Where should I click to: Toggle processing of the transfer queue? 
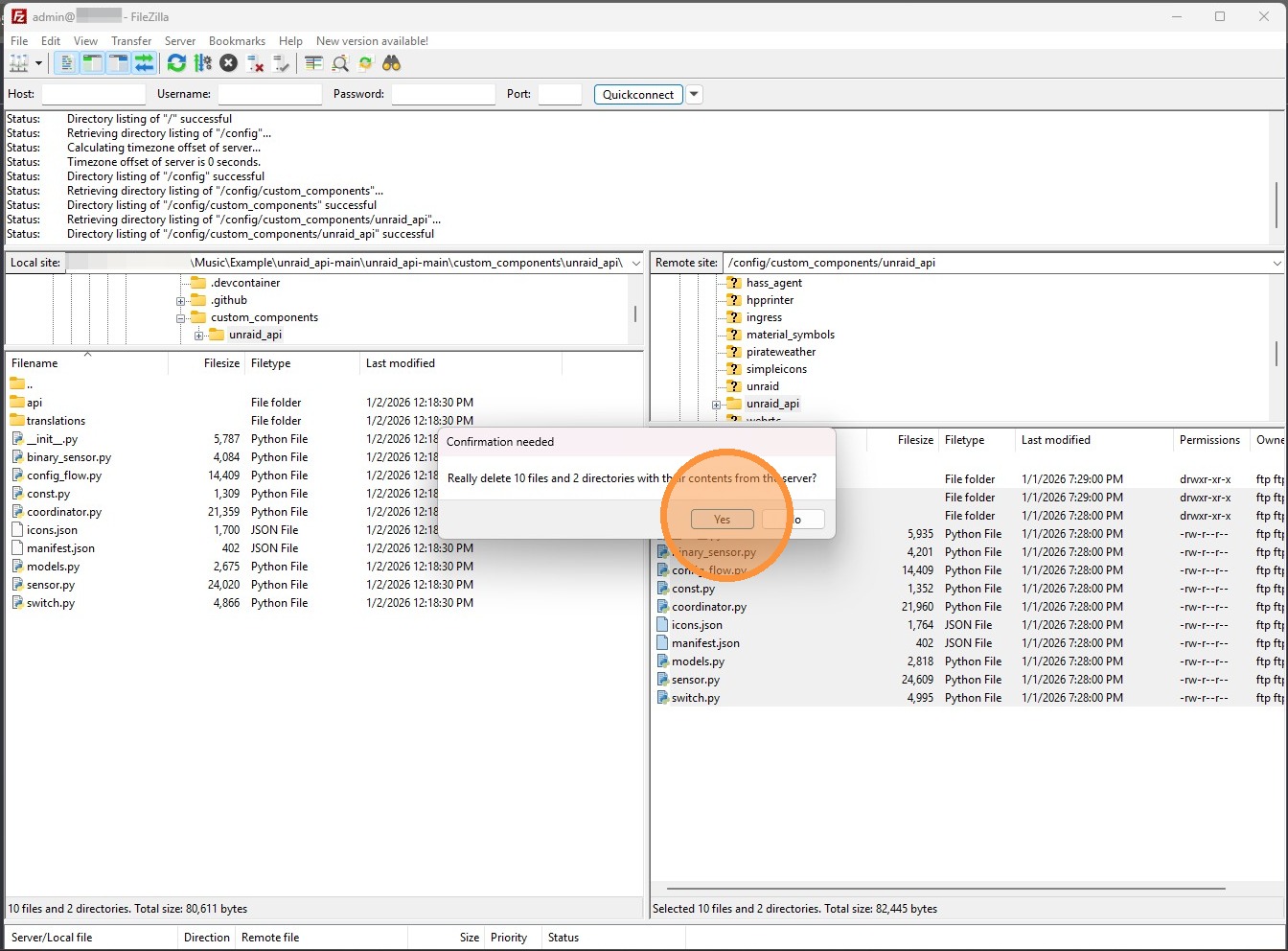point(202,63)
